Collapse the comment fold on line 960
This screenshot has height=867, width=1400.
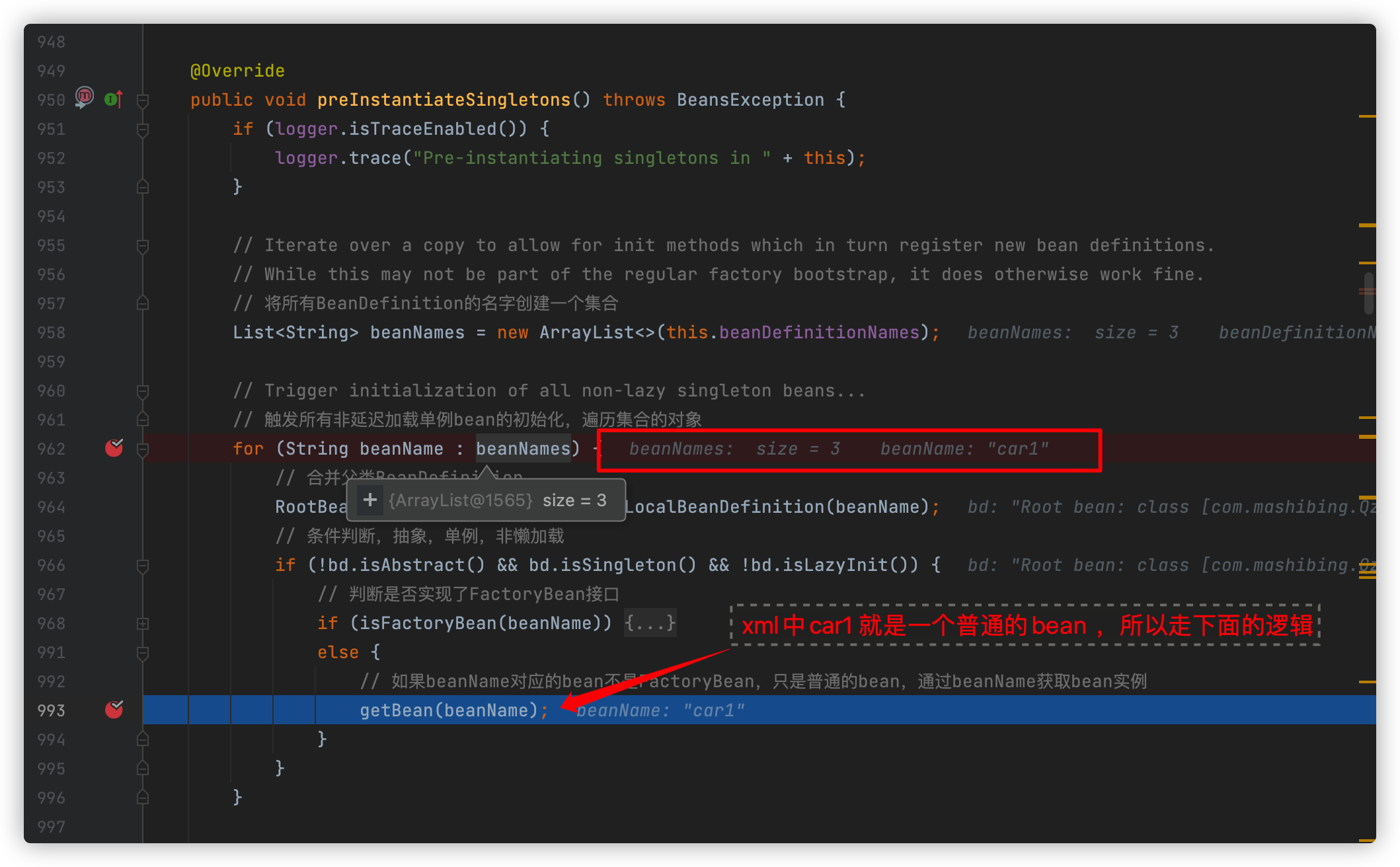click(142, 391)
